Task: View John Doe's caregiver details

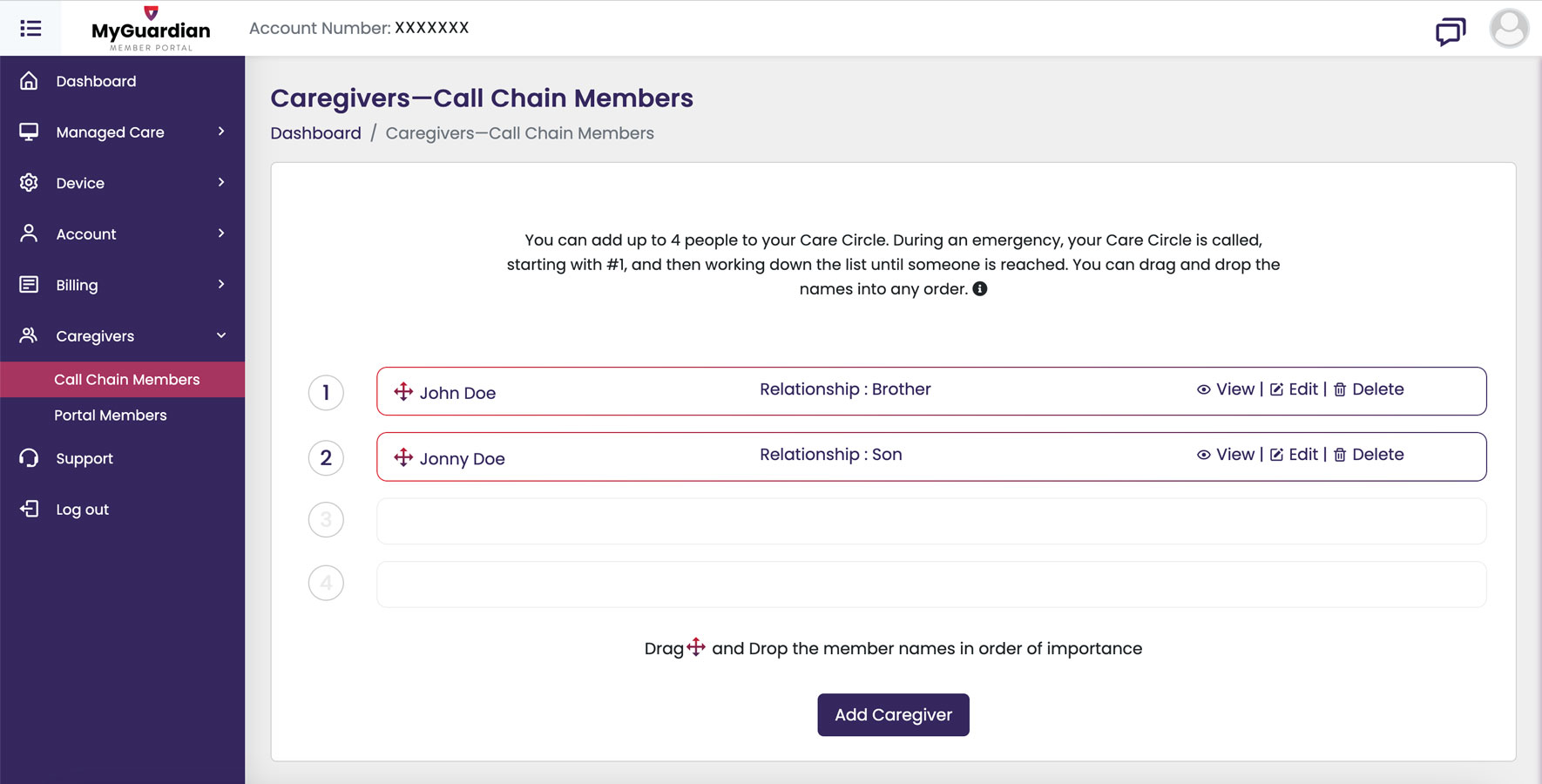Action: coord(1226,389)
